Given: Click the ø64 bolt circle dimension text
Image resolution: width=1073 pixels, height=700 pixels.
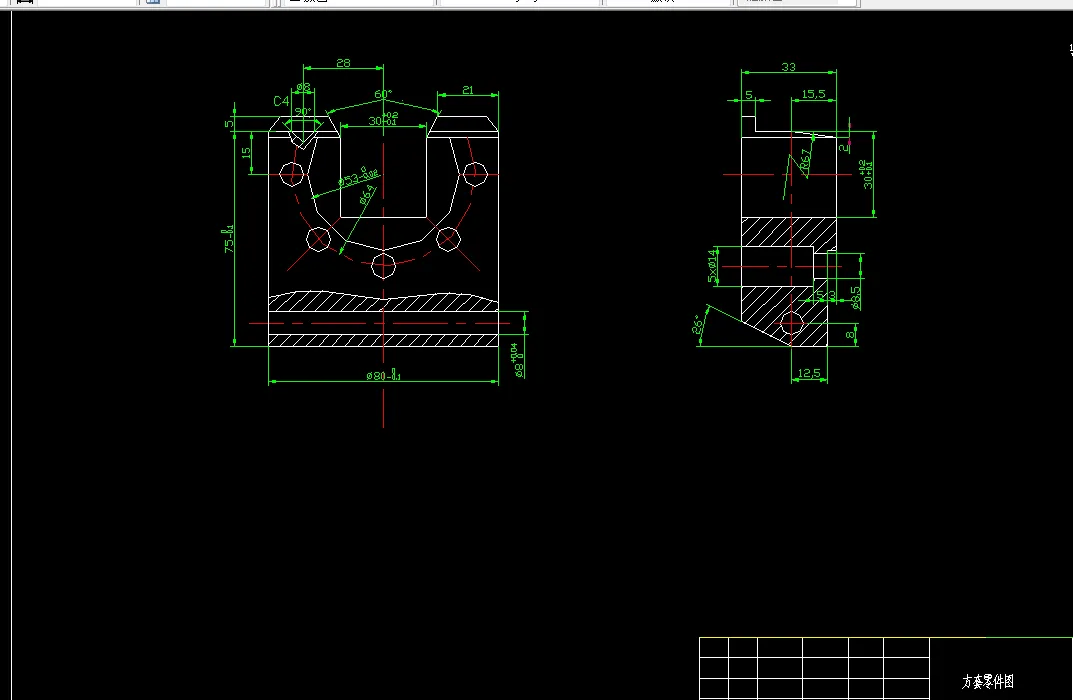Looking at the screenshot, I should tap(368, 194).
